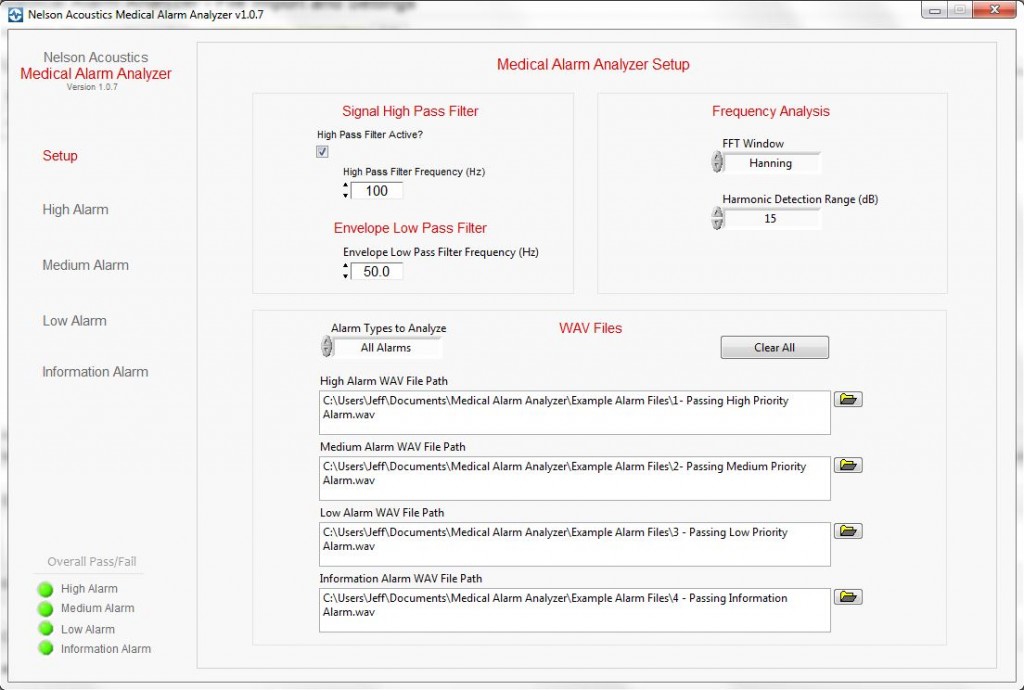Click the High Alarm pass indicator LED

tap(45, 588)
